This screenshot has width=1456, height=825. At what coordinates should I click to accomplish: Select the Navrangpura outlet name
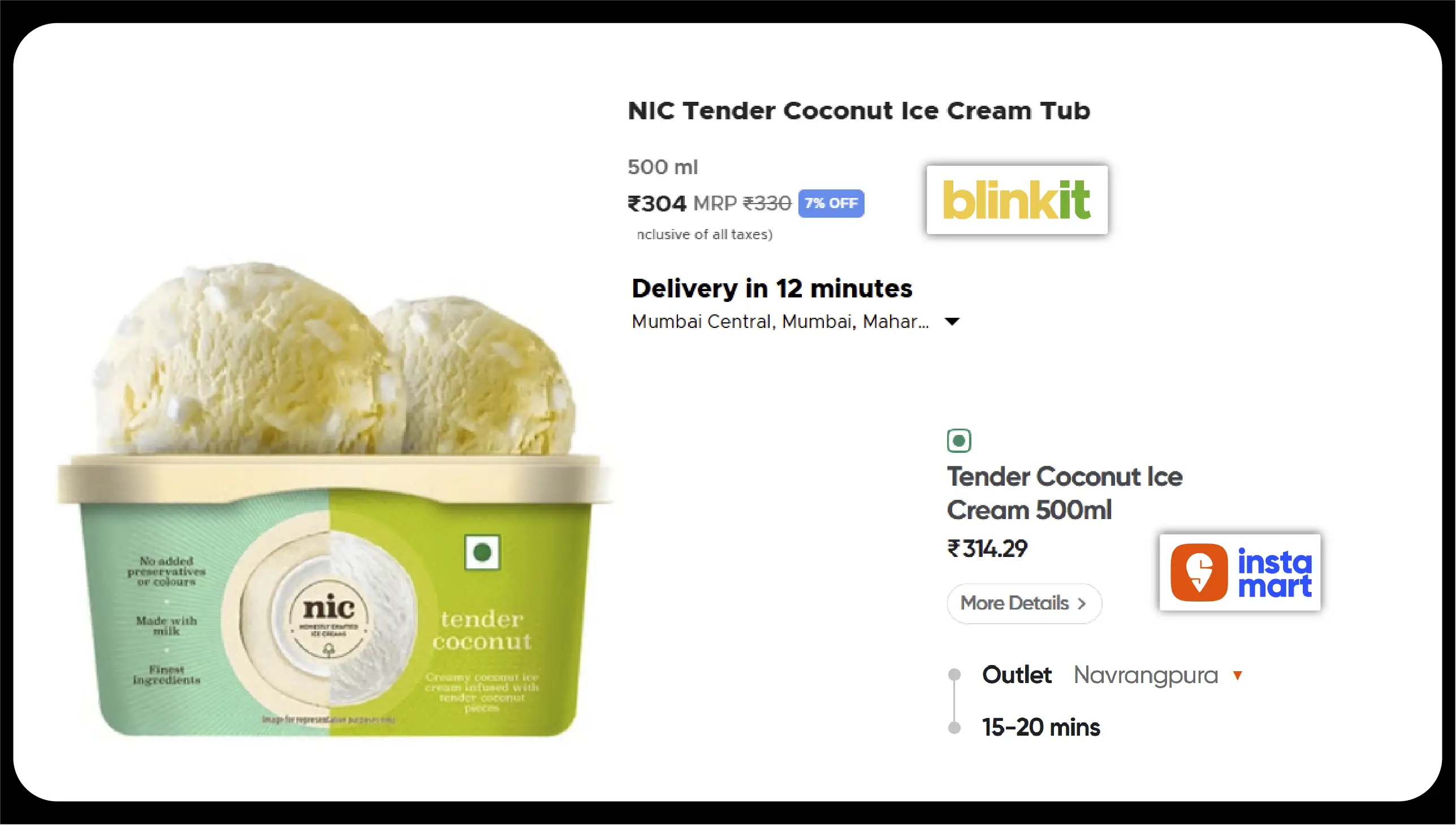pos(1146,675)
